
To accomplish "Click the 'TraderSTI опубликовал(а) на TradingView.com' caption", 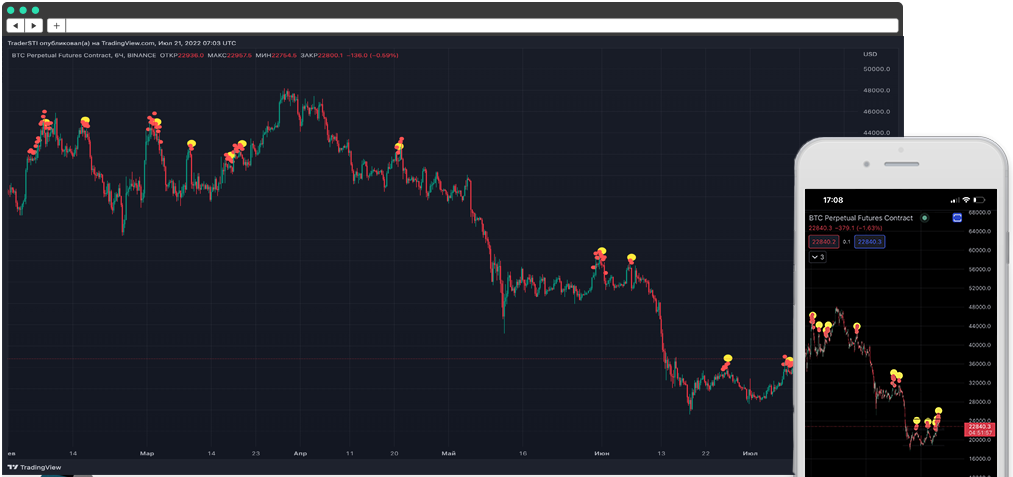I will click(81, 43).
